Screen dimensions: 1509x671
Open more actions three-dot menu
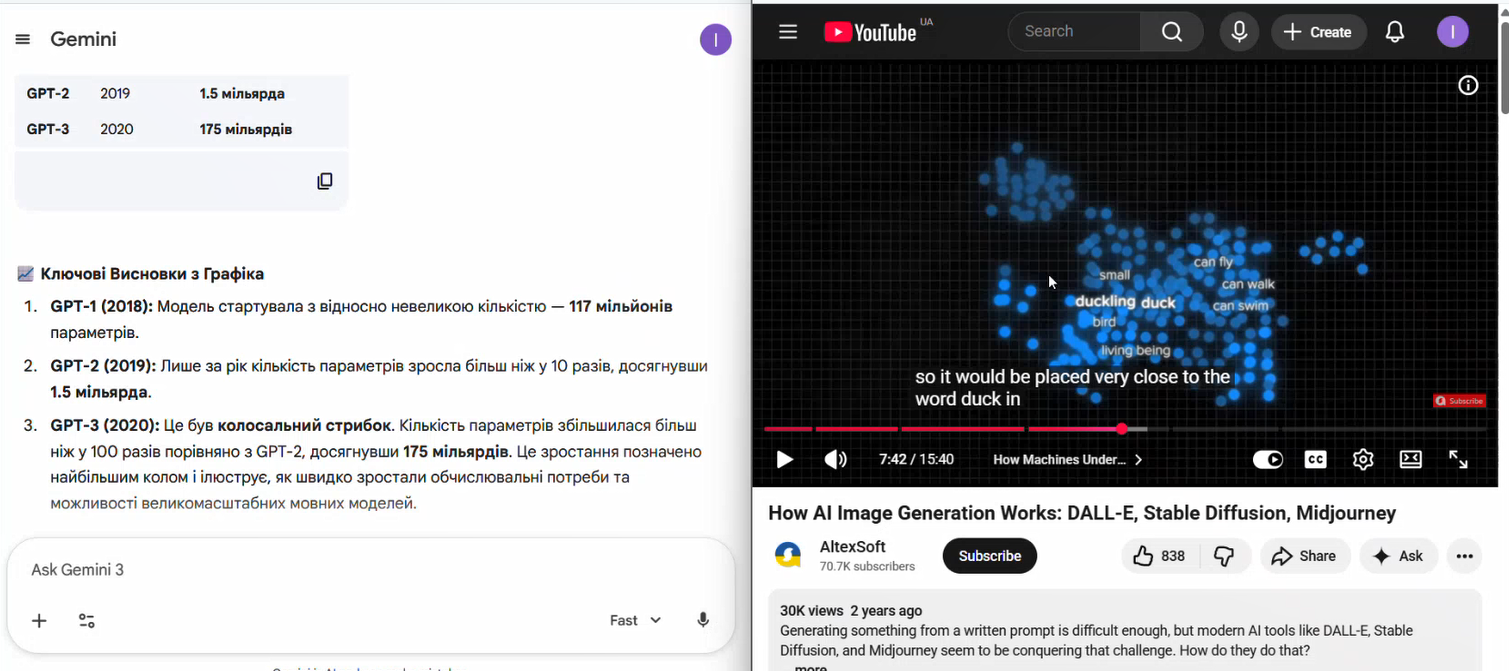tap(1465, 556)
